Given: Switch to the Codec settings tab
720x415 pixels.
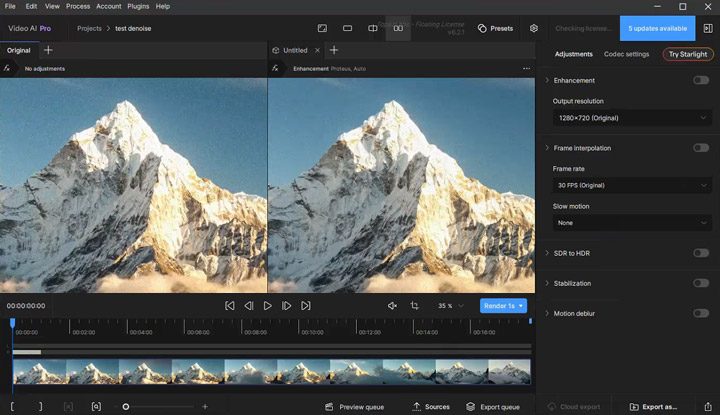Looking at the screenshot, I should pyautogui.click(x=626, y=54).
